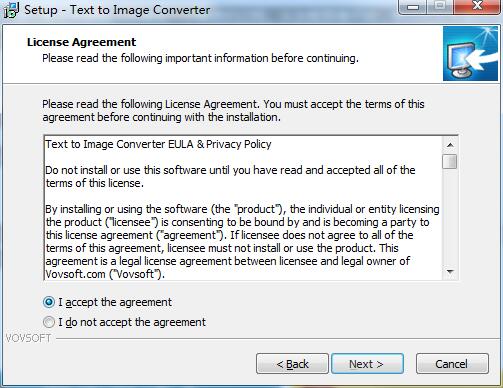This screenshot has height=388, width=503.
Task: Click the 'Vovsoft.com' text in the license
Action: (75, 274)
